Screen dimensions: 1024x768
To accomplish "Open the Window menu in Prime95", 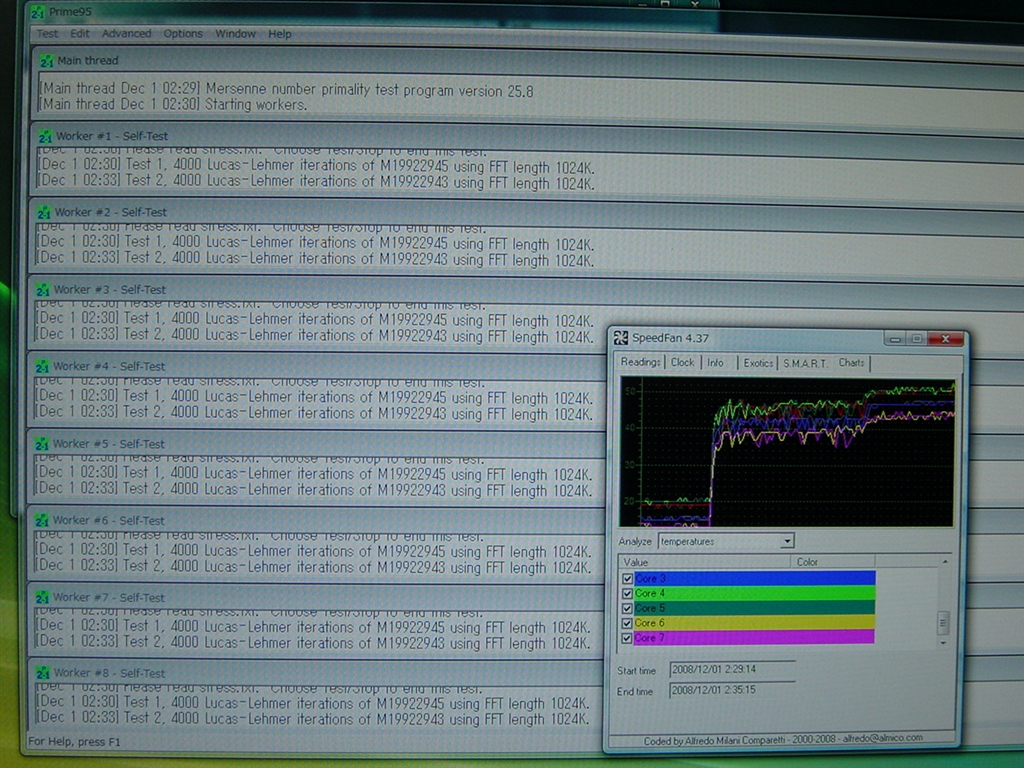I will [x=235, y=33].
